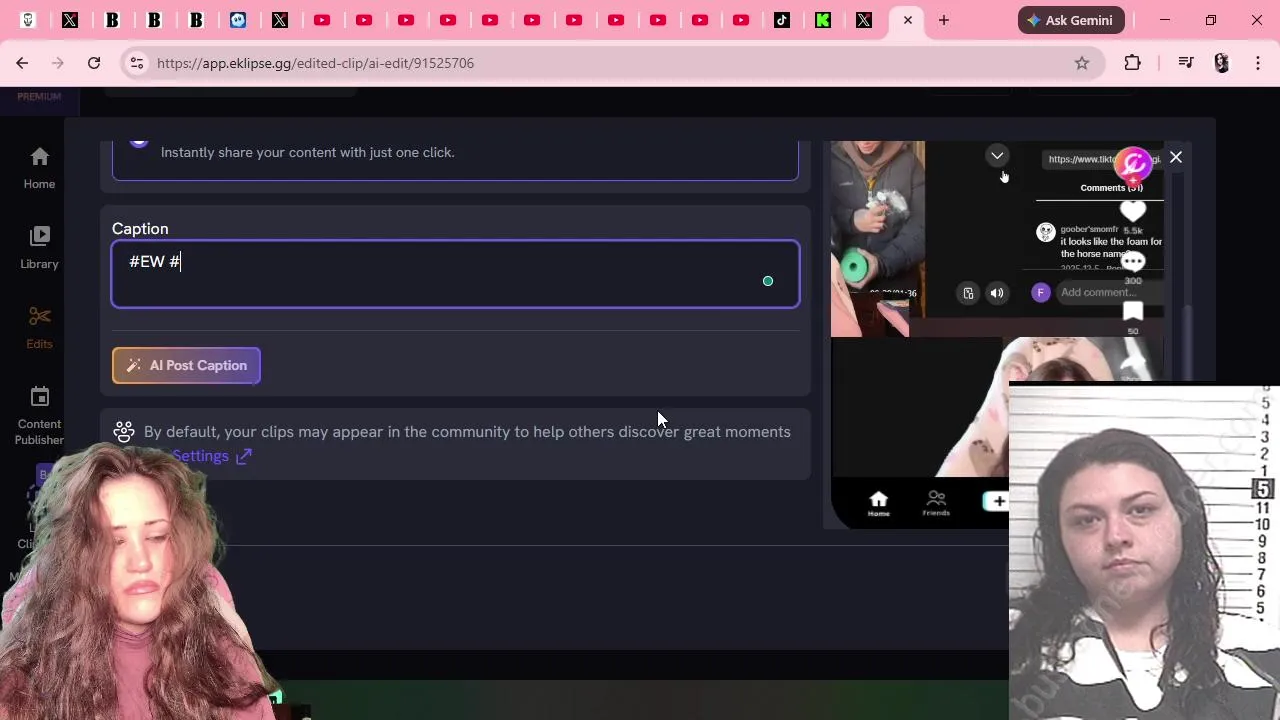Switch to the blue robot-icon tab

coord(238,20)
